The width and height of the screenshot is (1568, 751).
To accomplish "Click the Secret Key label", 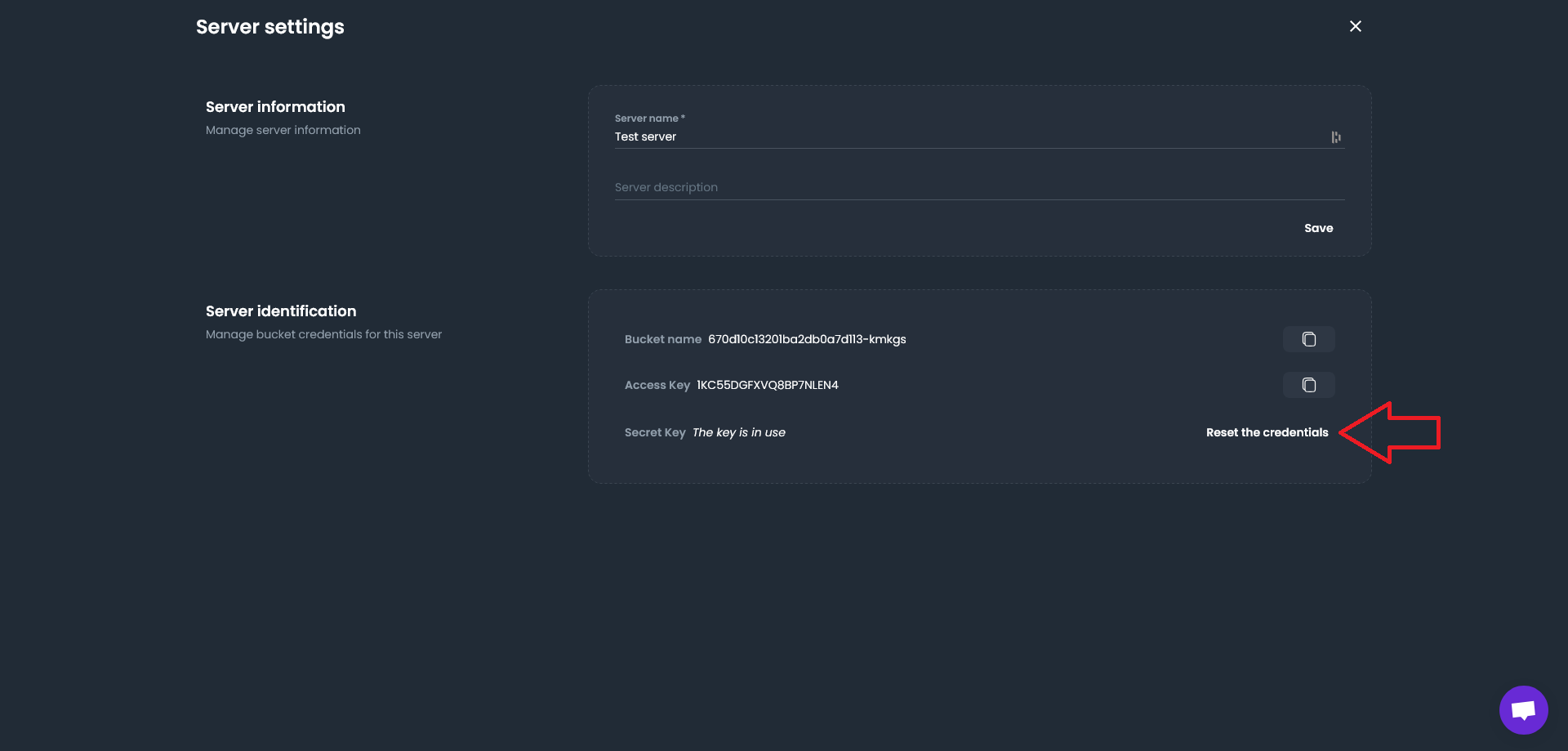I will (655, 432).
